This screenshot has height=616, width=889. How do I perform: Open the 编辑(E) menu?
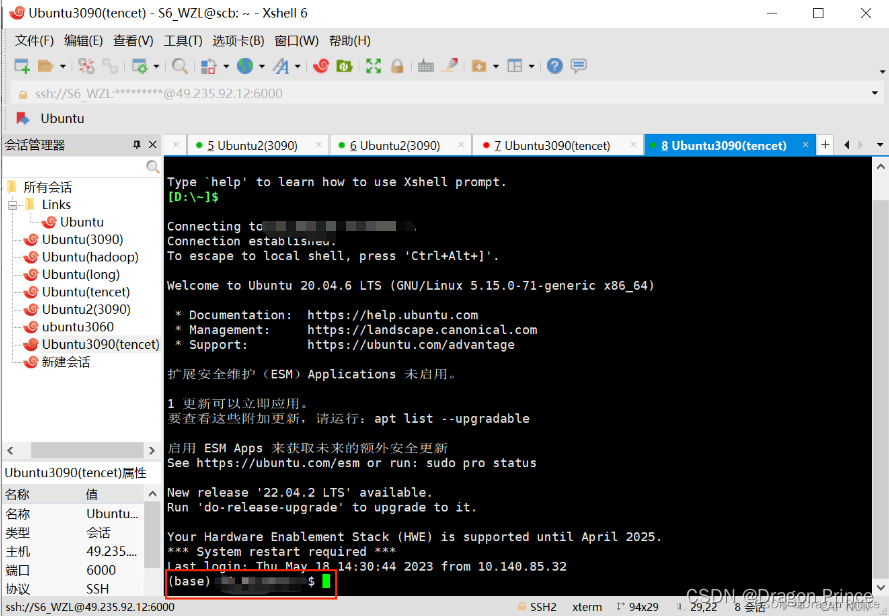click(83, 41)
